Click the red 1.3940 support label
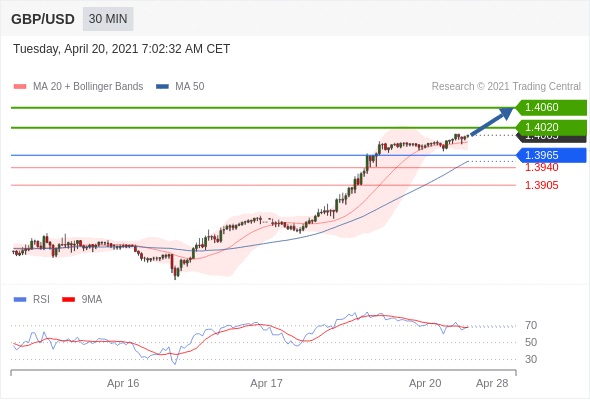 [x=541, y=167]
